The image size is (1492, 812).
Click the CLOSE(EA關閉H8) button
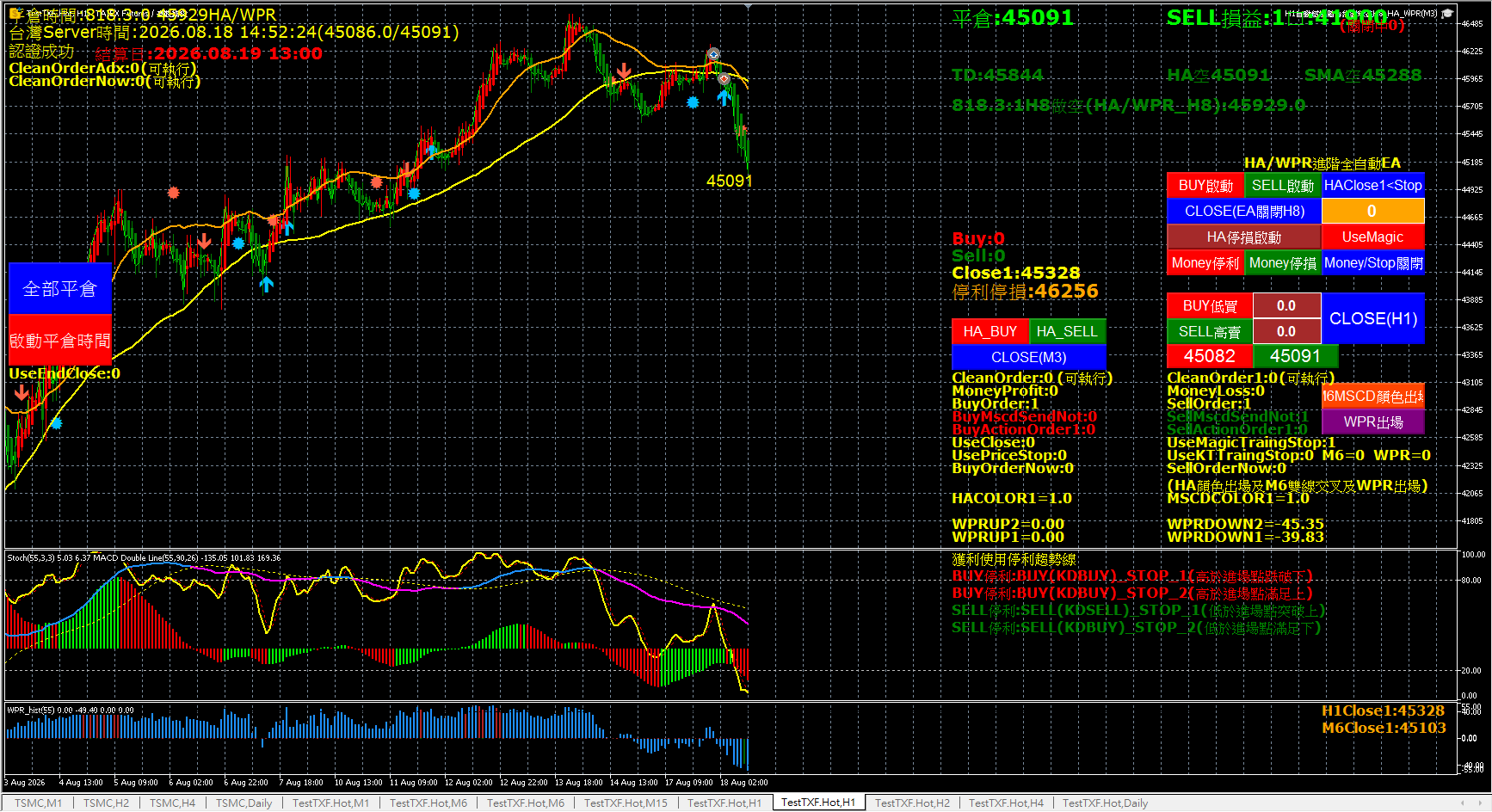pyautogui.click(x=1244, y=212)
